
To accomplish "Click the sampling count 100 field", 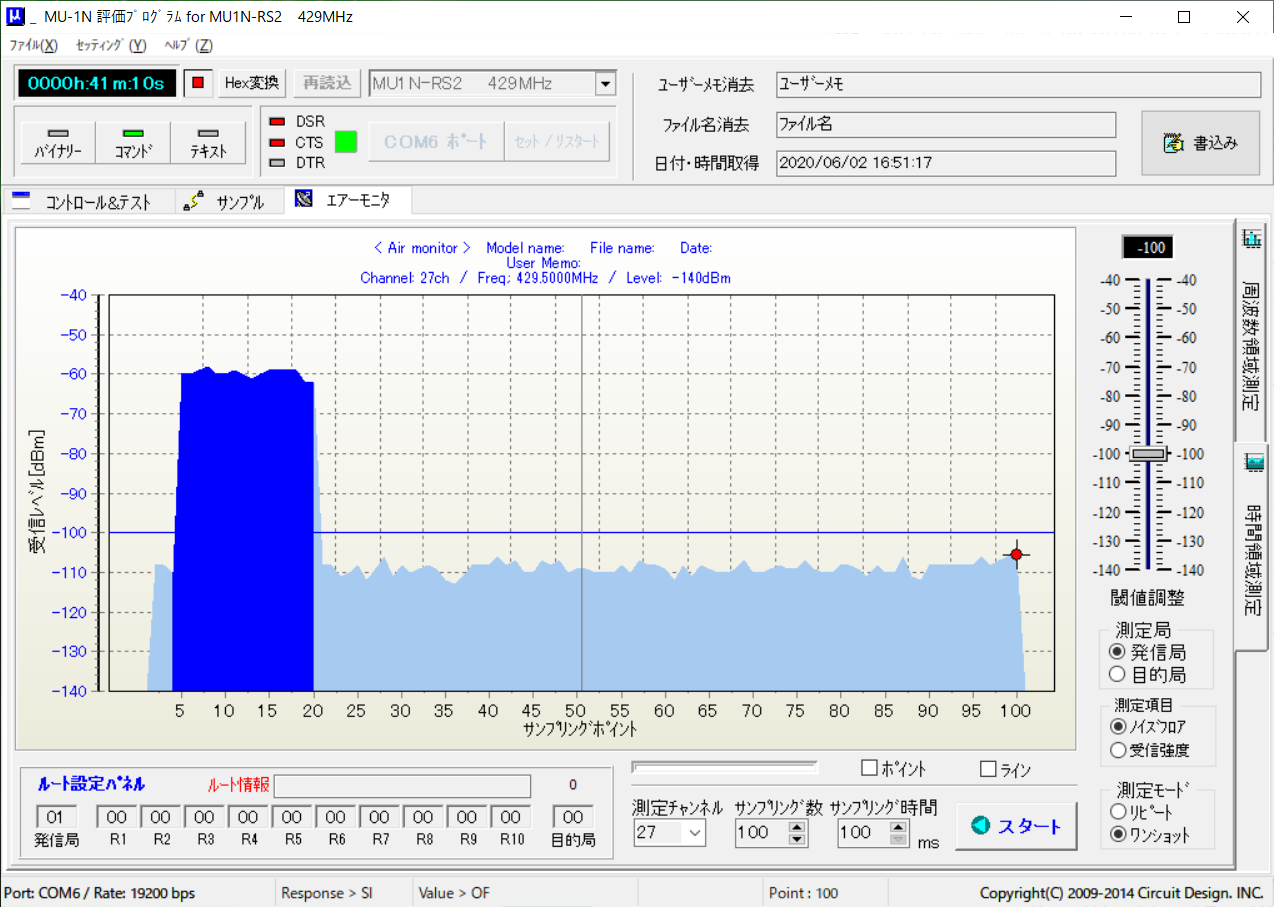I will pyautogui.click(x=761, y=832).
